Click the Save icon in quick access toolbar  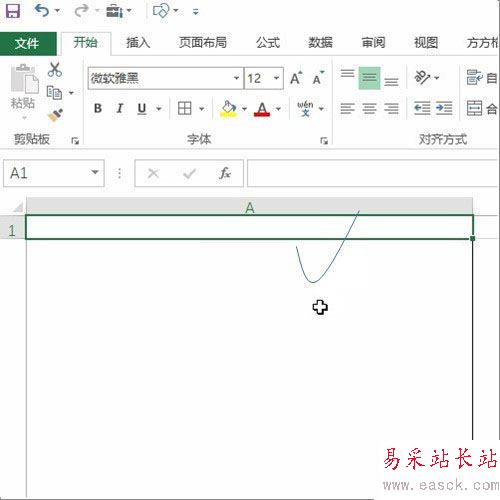coord(13,11)
